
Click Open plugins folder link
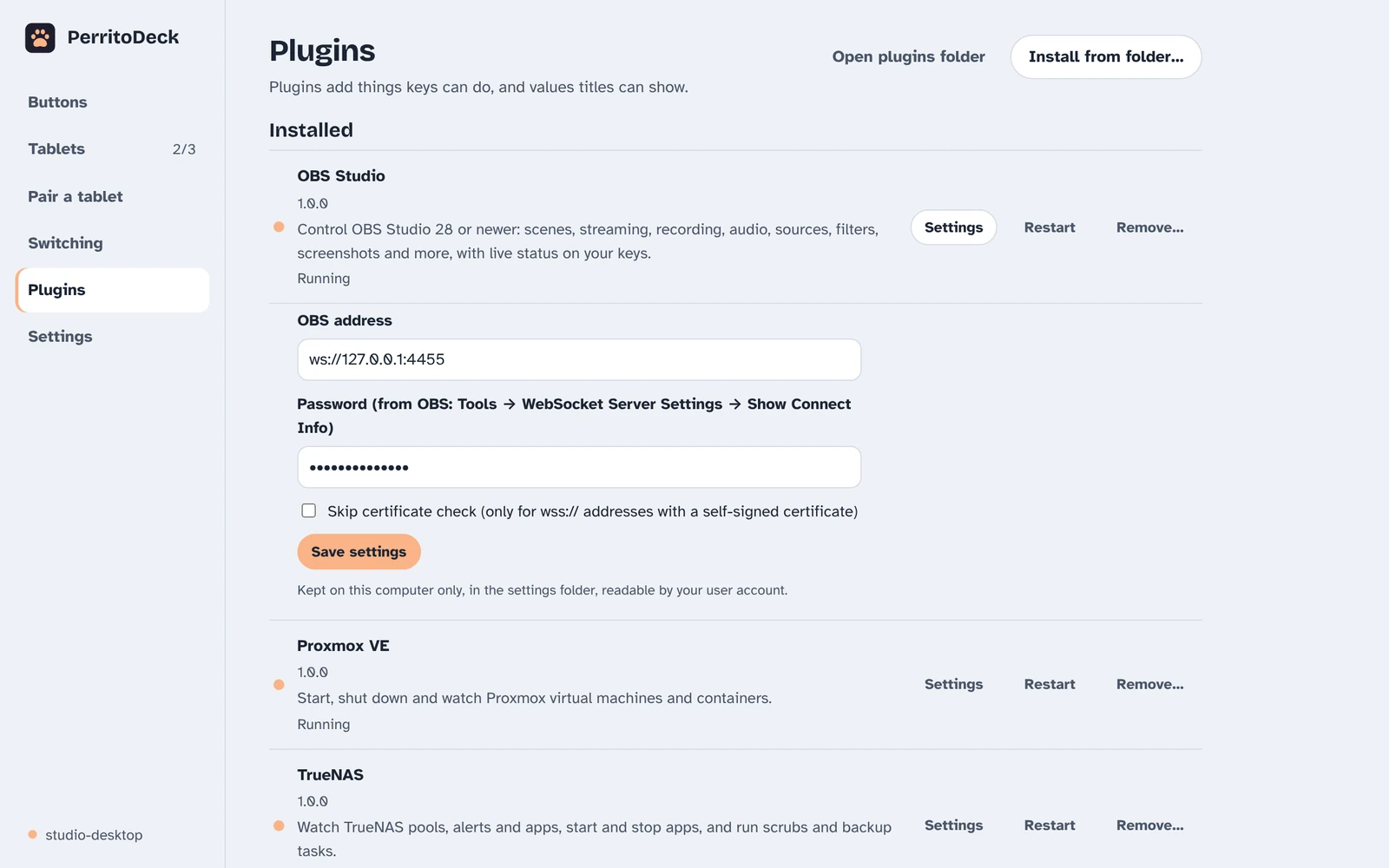(x=908, y=56)
